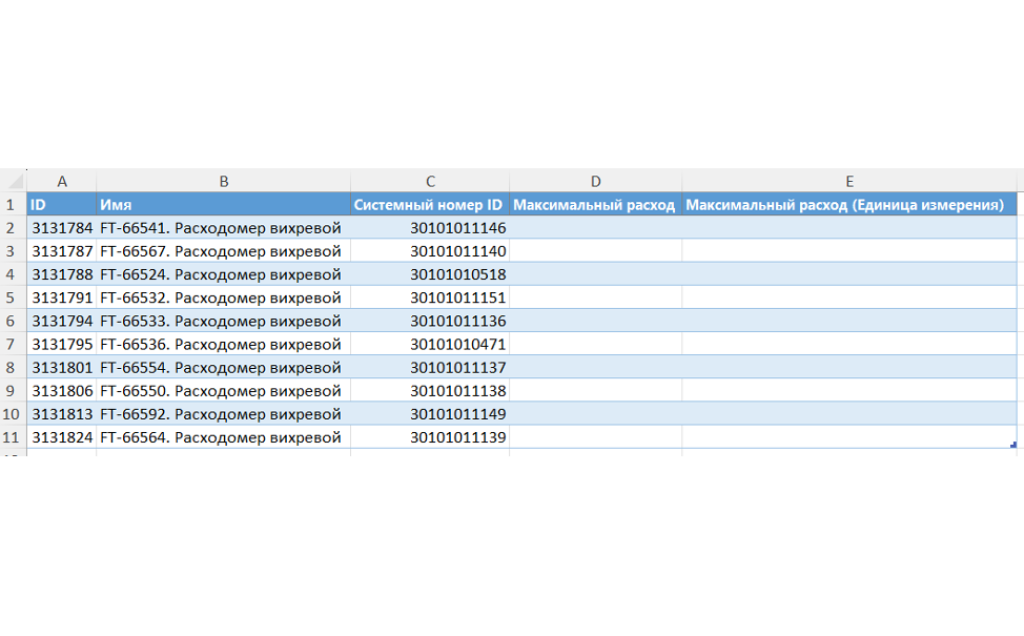Click the 'Системный номер ID' header cell
Viewport: 1024px width, 636px height.
tap(430, 204)
